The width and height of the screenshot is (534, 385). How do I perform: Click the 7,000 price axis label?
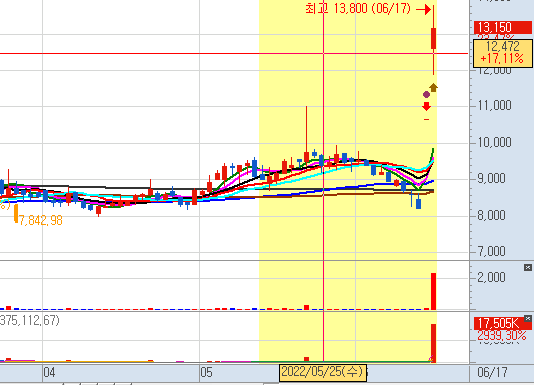coord(491,251)
